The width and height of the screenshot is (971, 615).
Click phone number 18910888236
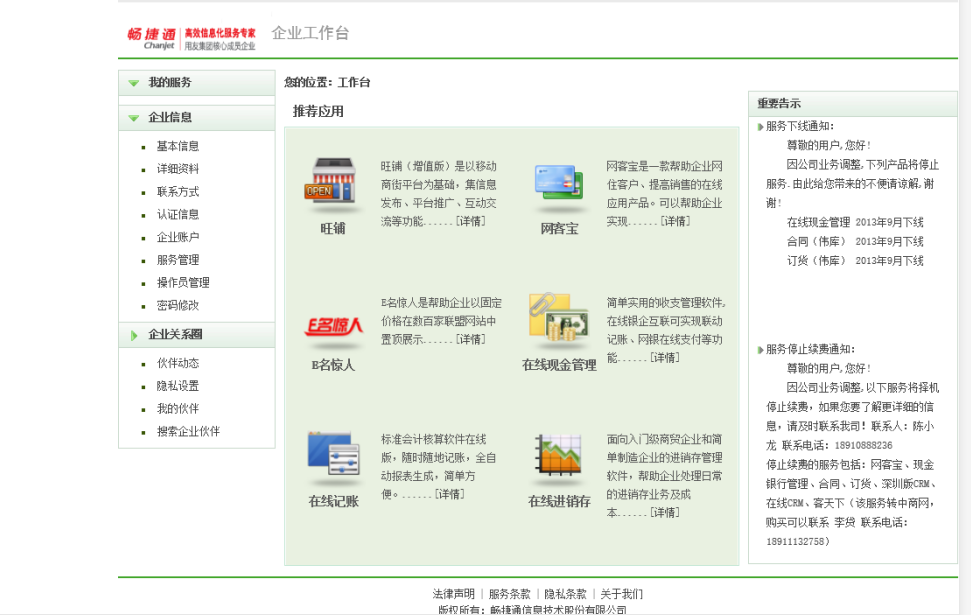coord(863,445)
